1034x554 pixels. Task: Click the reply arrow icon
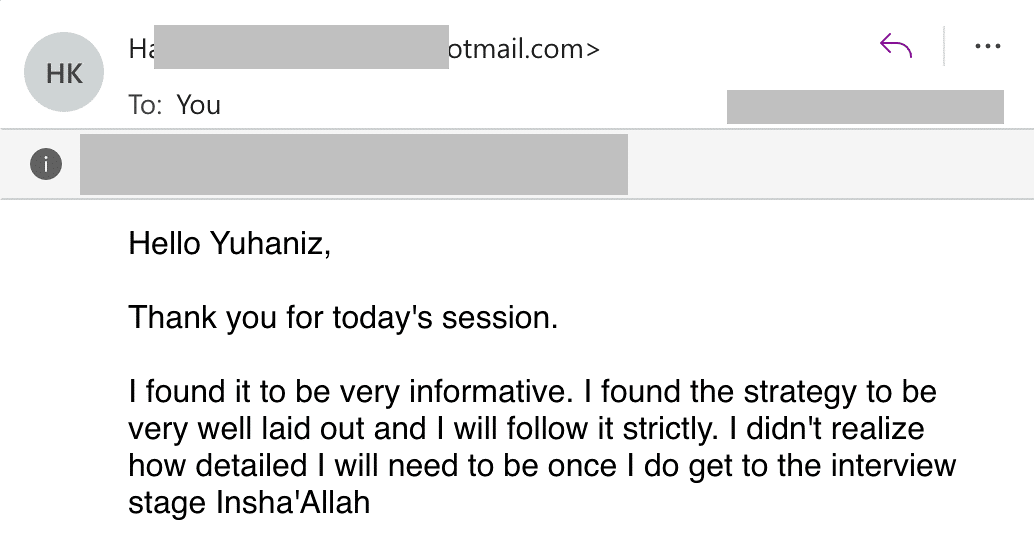[x=895, y=46]
